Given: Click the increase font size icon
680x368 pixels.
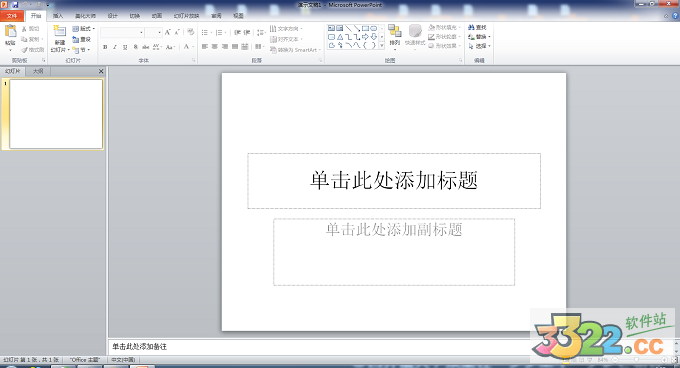Looking at the screenshot, I should pyautogui.click(x=167, y=33).
